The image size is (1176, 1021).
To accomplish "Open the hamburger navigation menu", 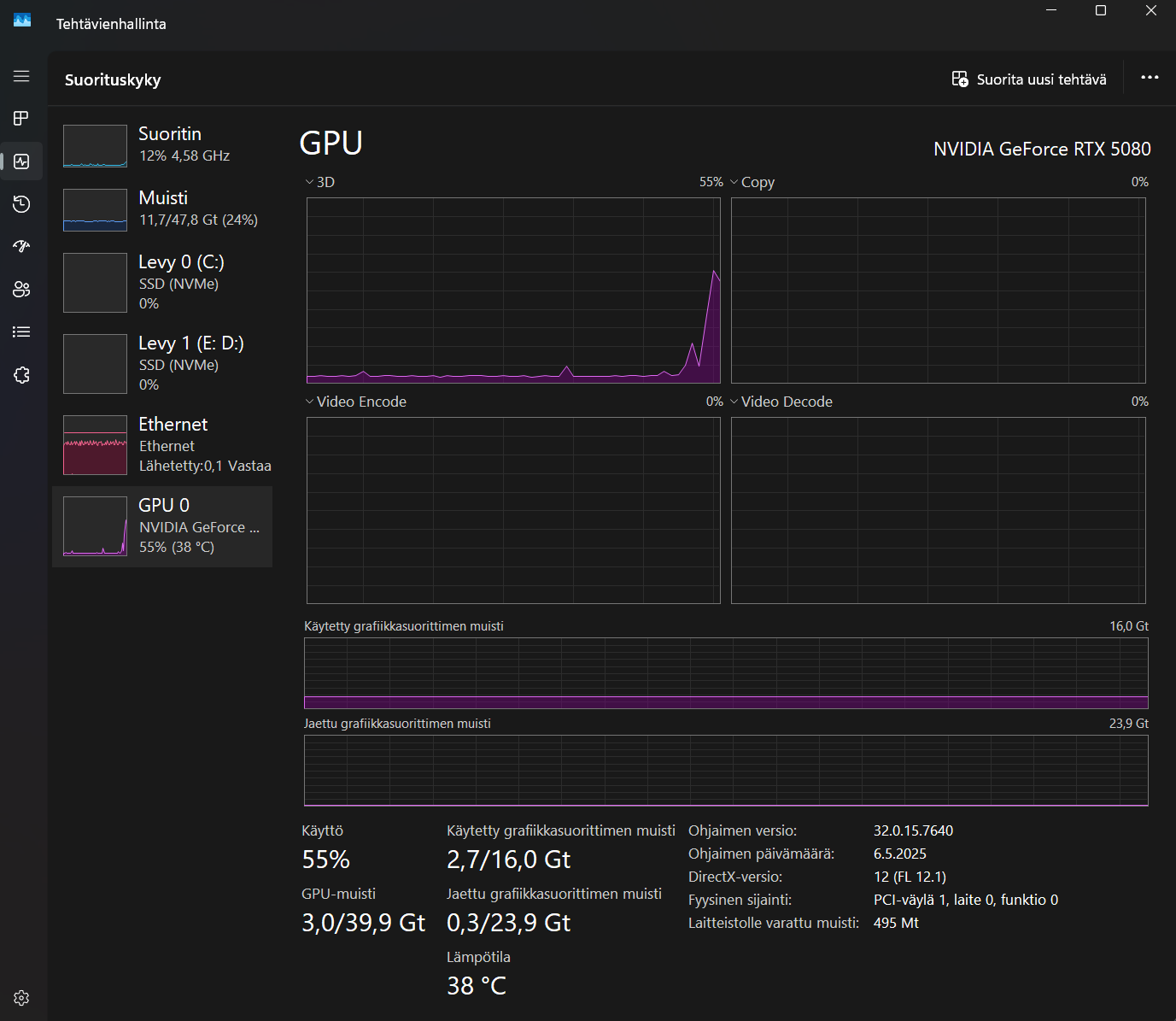I will pyautogui.click(x=21, y=77).
